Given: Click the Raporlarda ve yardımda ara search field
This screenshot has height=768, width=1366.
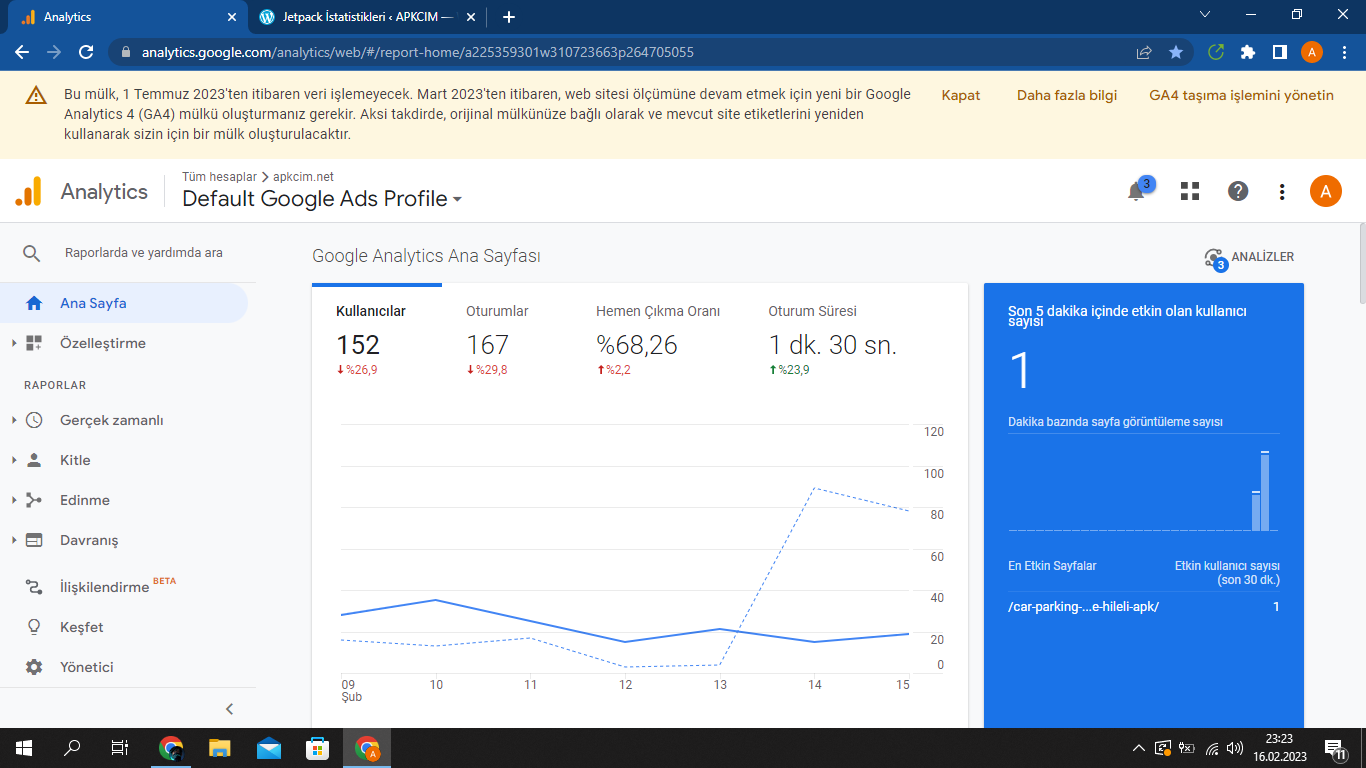Looking at the screenshot, I should tap(144, 253).
